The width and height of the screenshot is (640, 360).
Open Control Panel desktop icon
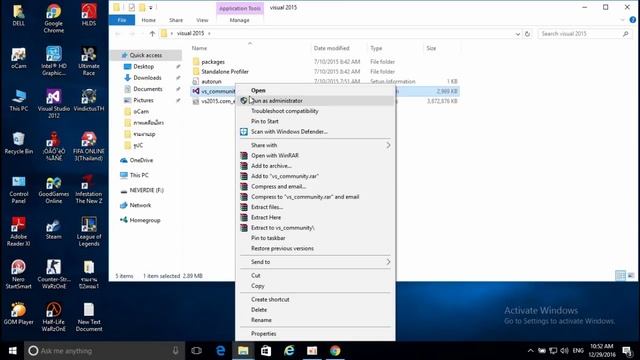click(18, 189)
